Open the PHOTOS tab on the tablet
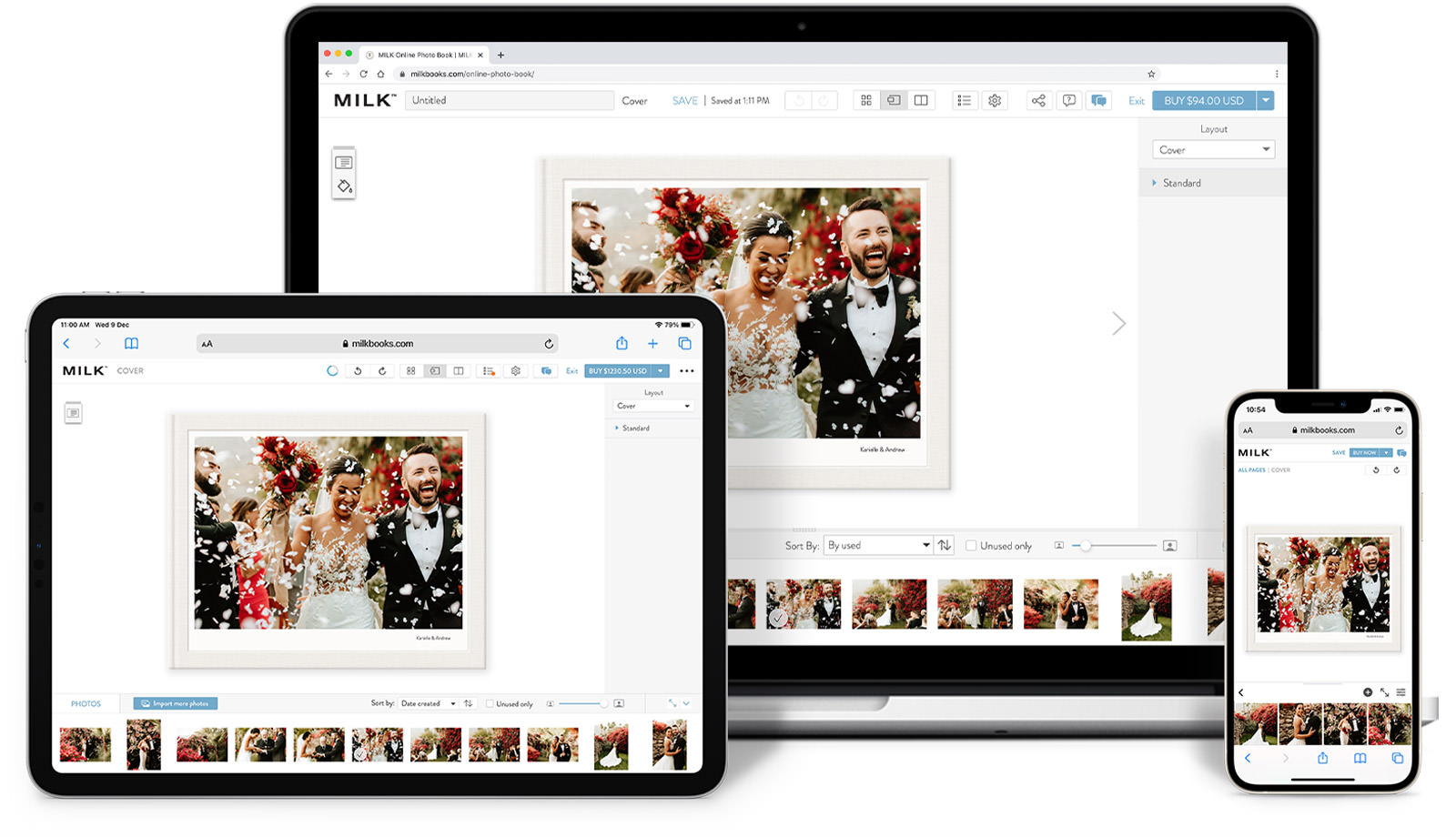The height and width of the screenshot is (837, 1456). click(x=86, y=703)
